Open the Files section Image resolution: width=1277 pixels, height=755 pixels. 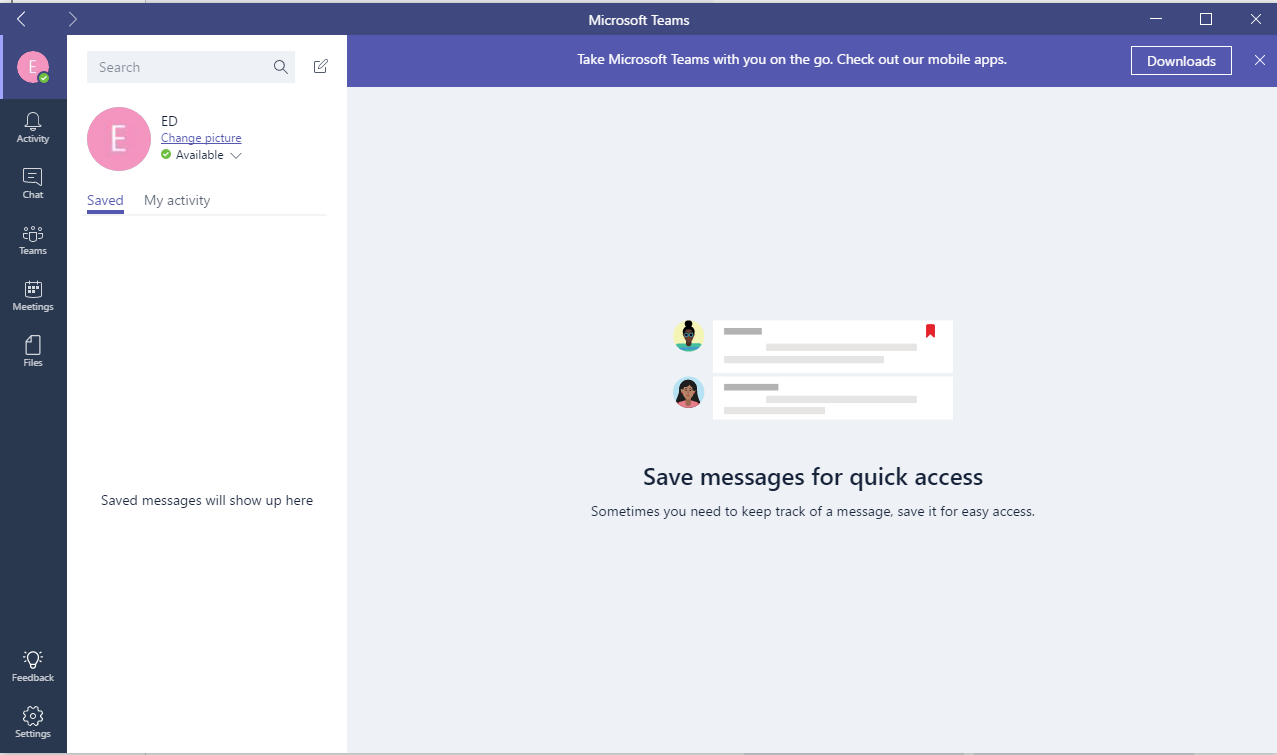(33, 351)
